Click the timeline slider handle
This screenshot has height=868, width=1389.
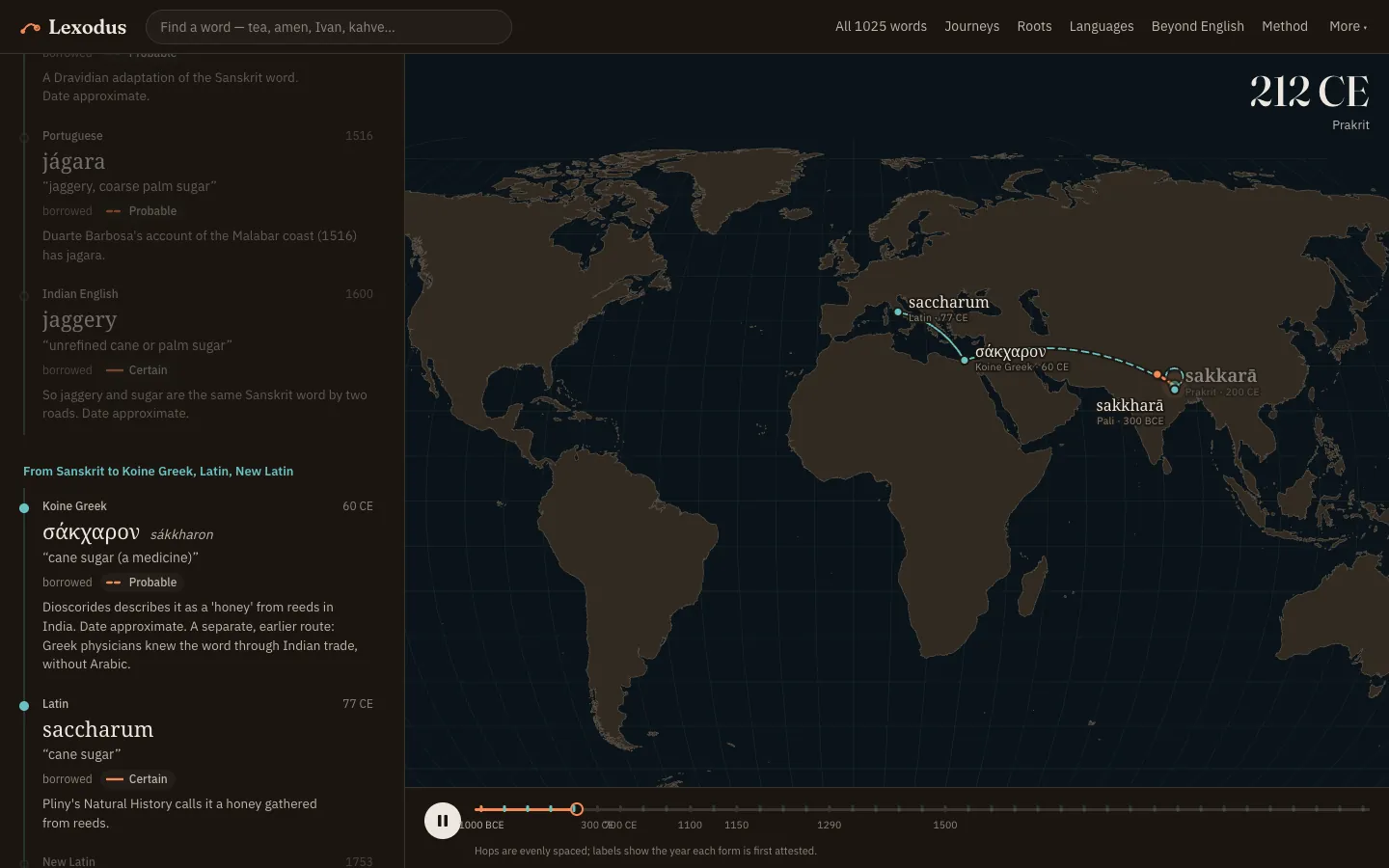[577, 809]
